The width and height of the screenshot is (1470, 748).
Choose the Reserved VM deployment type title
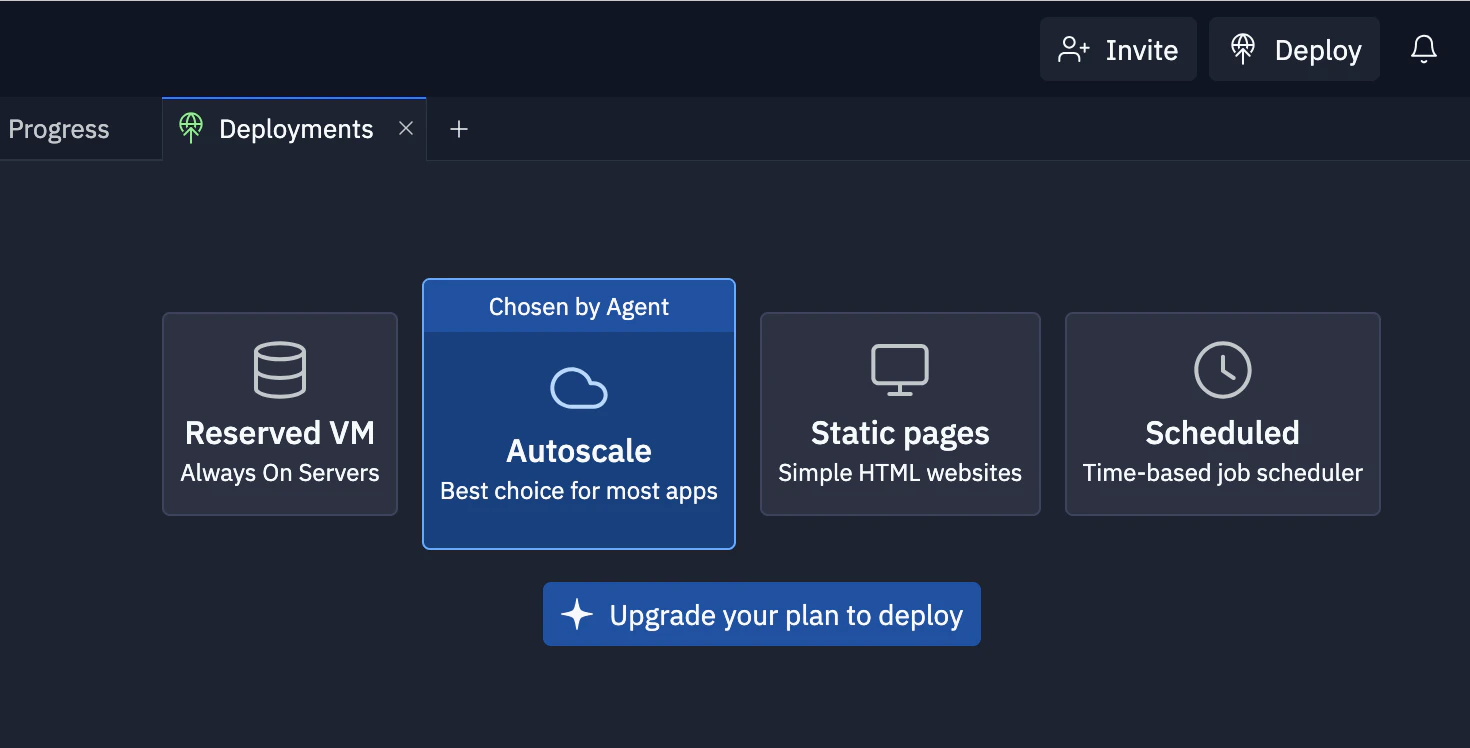pyautogui.click(x=280, y=433)
